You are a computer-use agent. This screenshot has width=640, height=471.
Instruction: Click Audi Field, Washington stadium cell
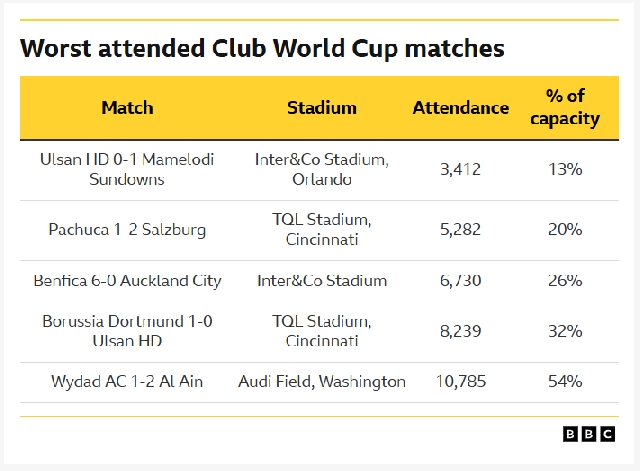tap(322, 382)
